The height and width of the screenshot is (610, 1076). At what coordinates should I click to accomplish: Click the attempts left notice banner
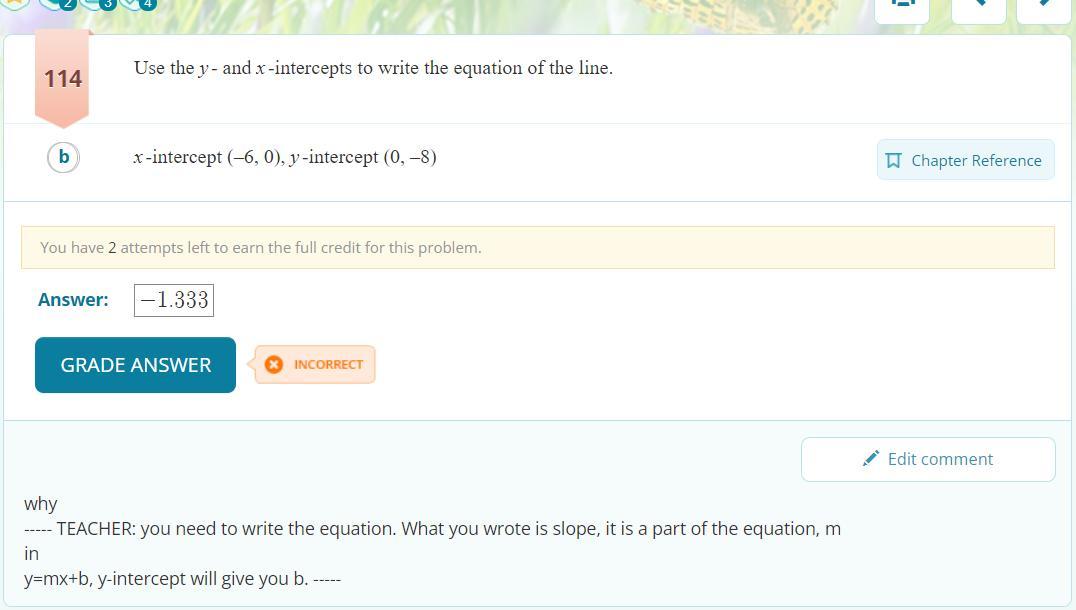(537, 247)
